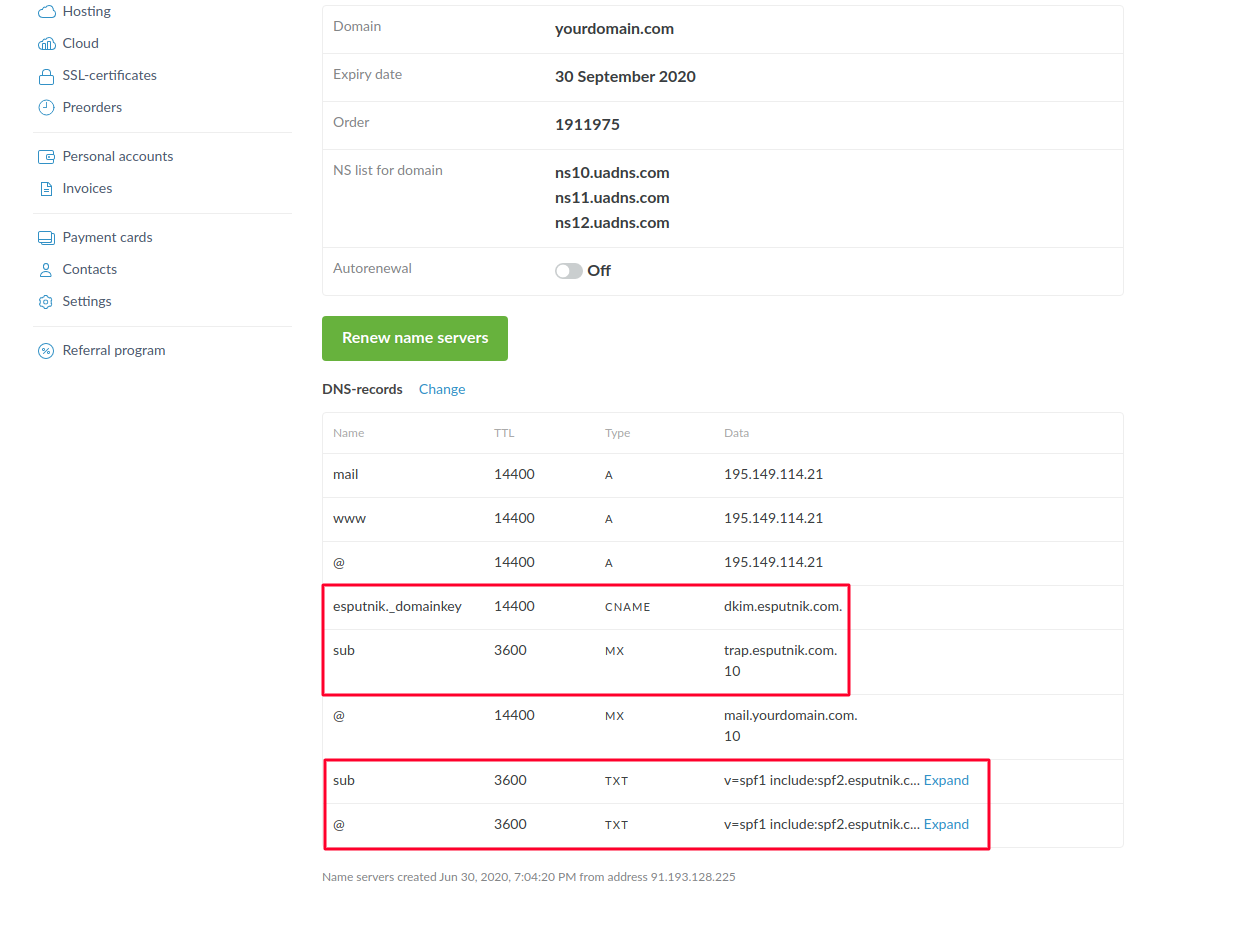Click the Hosting cloud icon in sidebar
Viewport: 1233px width, 935px height.
(46, 12)
